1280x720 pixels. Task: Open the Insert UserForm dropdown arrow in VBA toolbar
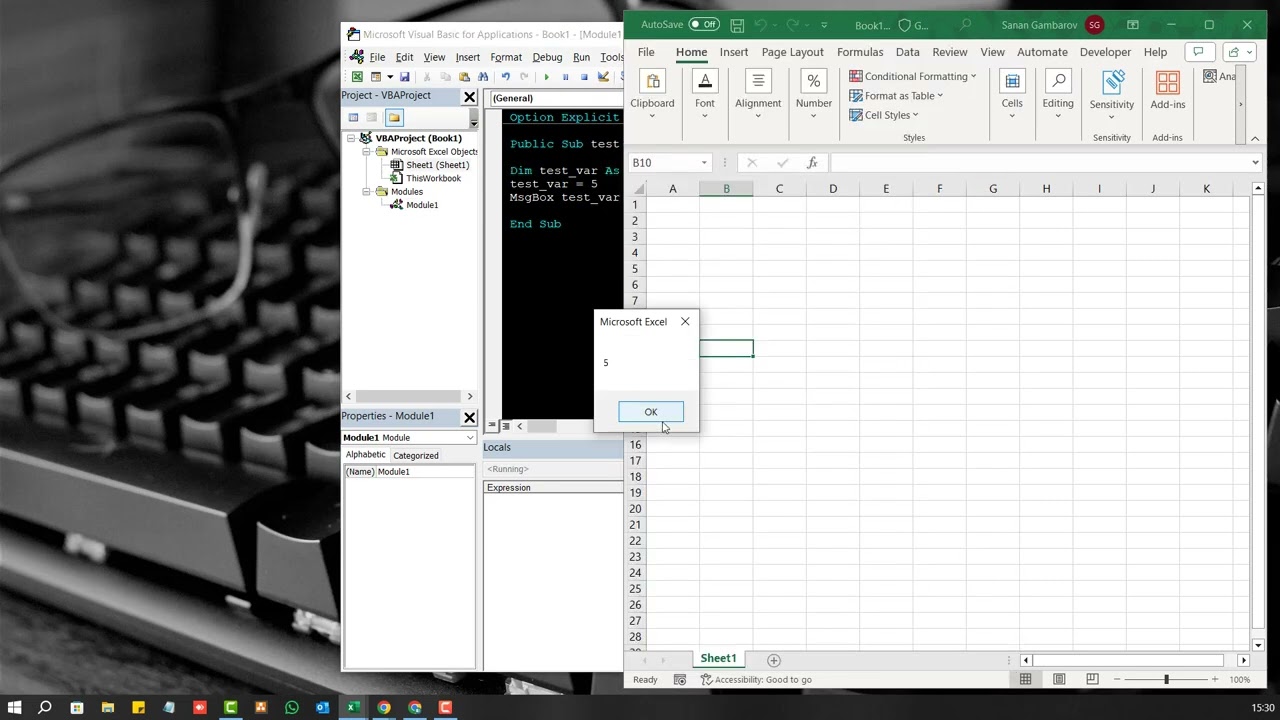[x=389, y=77]
